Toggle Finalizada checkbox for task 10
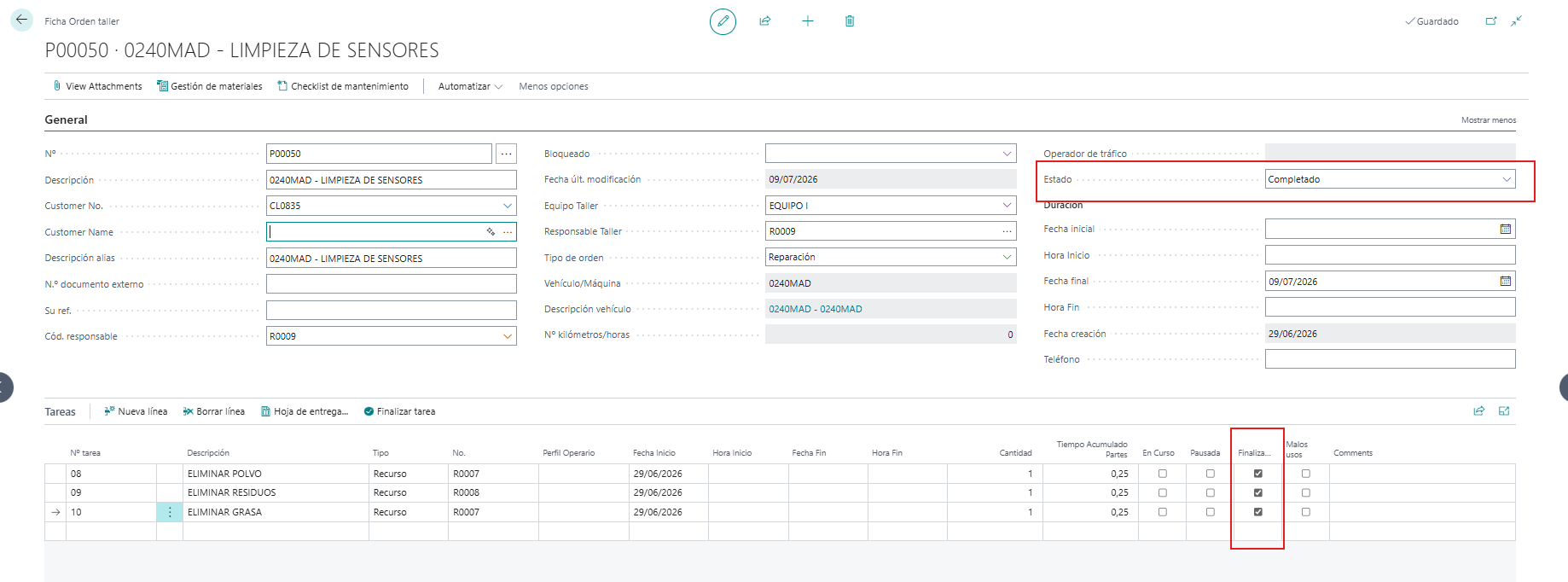 pyautogui.click(x=1257, y=512)
